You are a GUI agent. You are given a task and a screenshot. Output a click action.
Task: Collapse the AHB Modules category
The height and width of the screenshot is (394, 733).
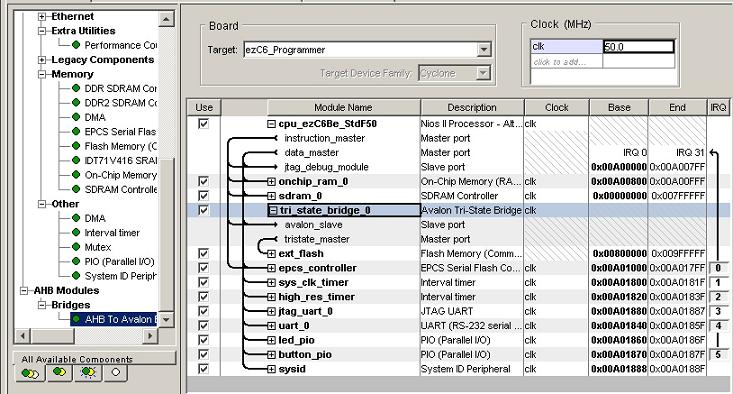[x=24, y=291]
